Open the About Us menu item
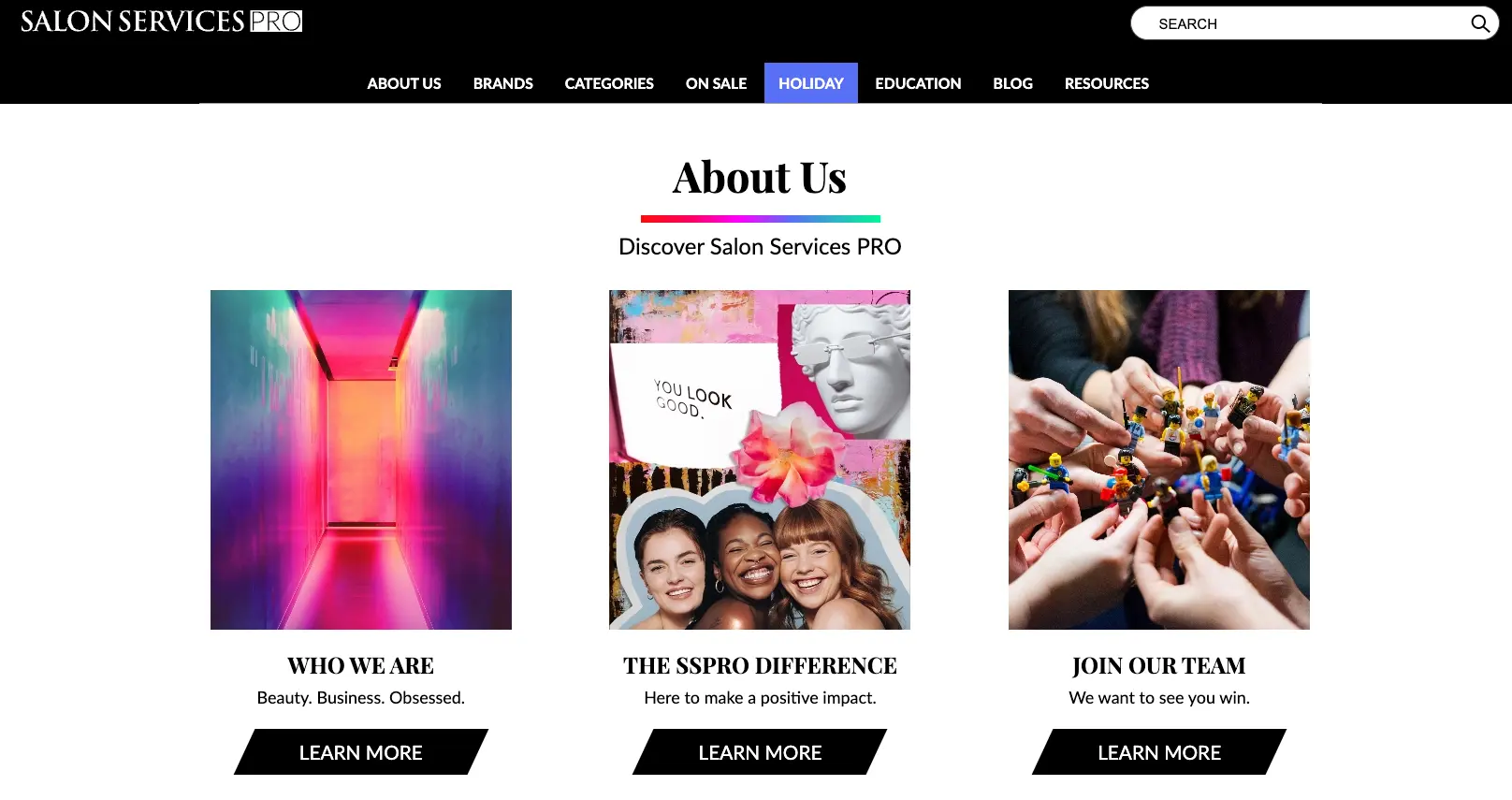Viewport: 1512px width, 800px height. 404,83
